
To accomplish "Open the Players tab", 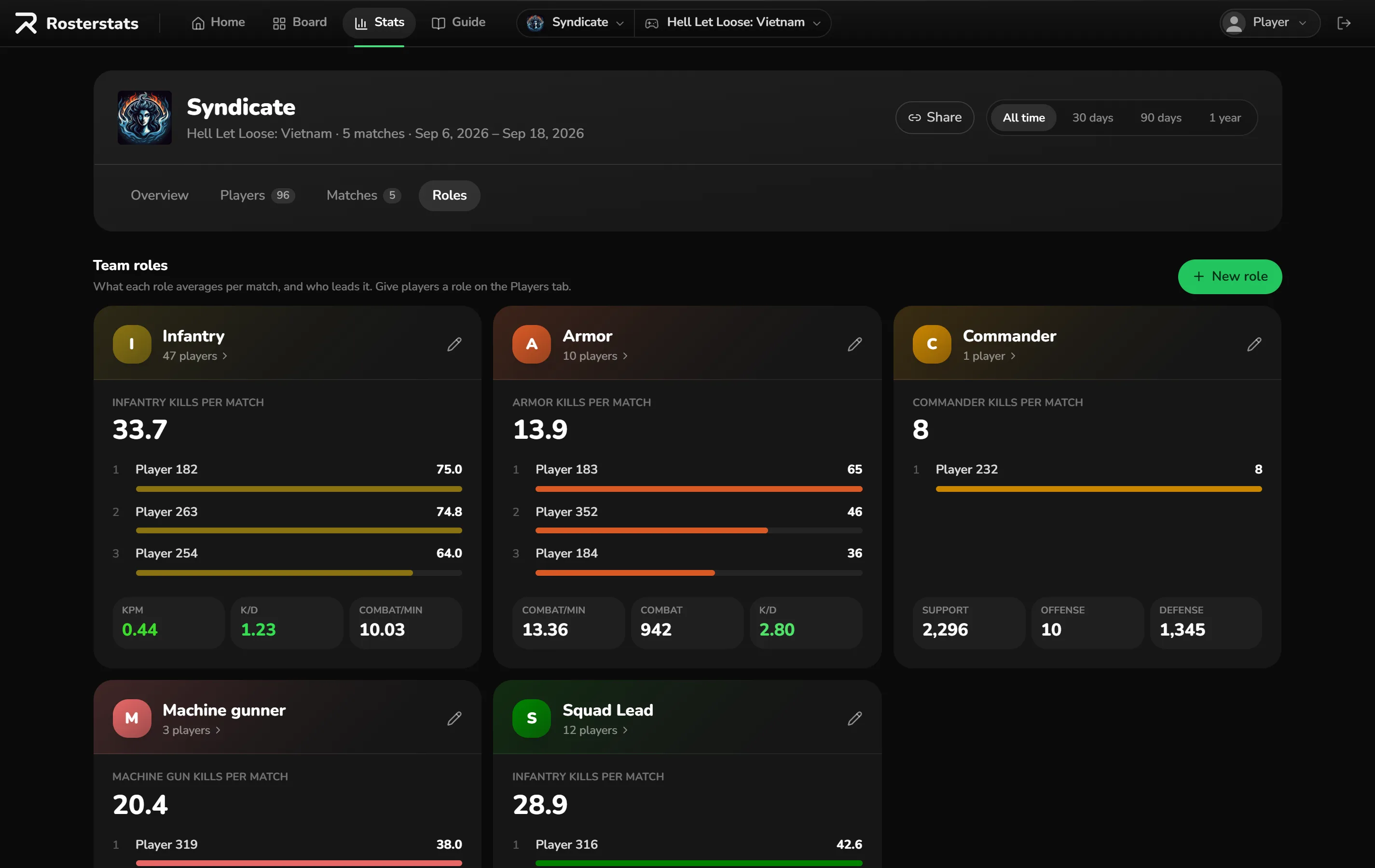I will pyautogui.click(x=257, y=195).
